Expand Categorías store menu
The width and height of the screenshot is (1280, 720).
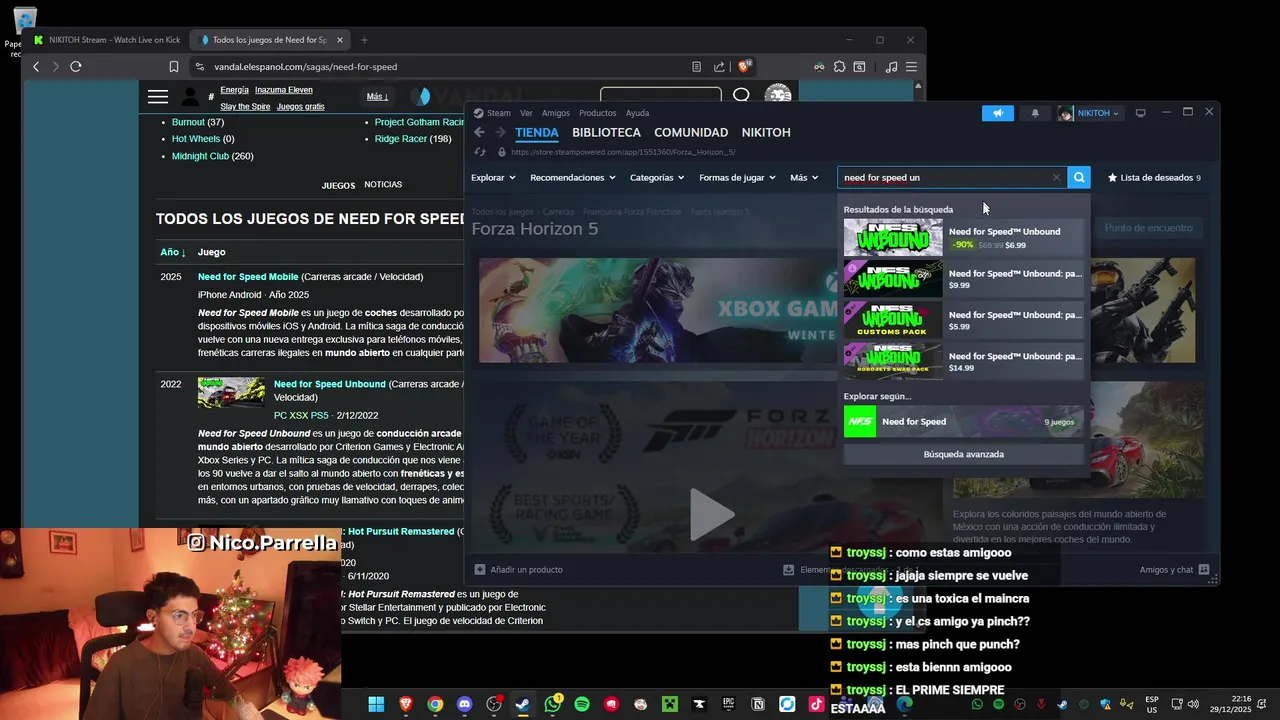[x=657, y=178]
